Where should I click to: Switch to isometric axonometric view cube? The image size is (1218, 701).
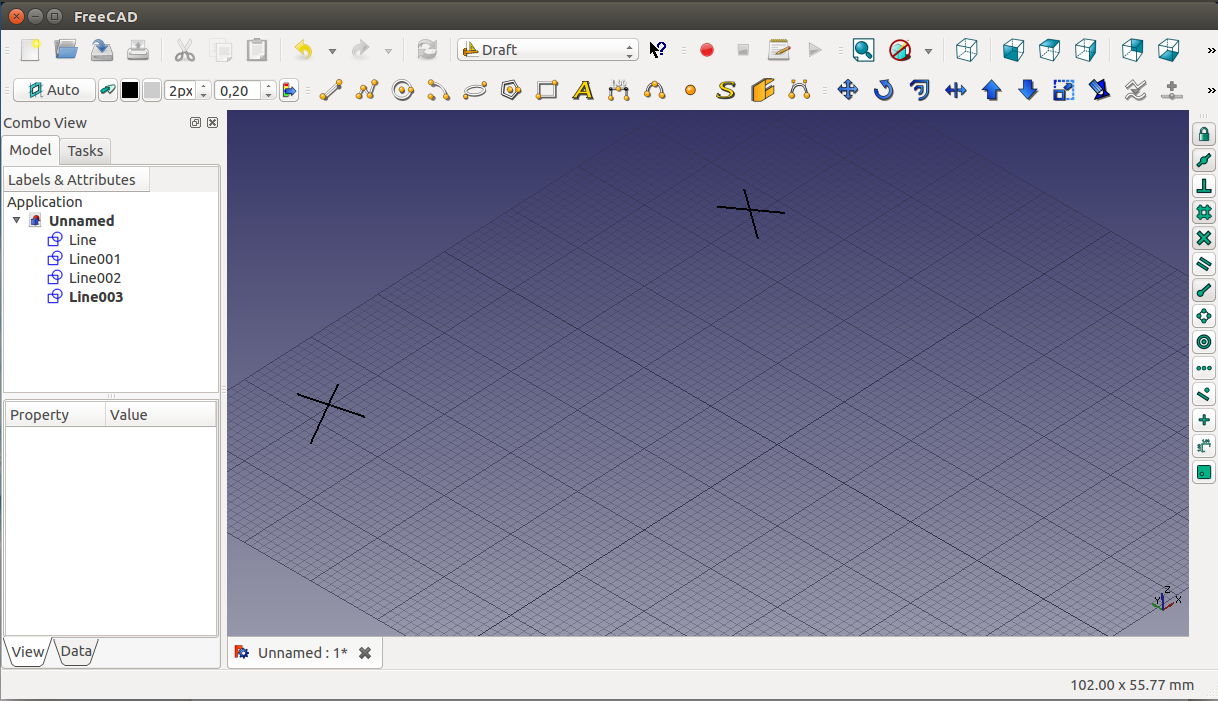(x=966, y=50)
